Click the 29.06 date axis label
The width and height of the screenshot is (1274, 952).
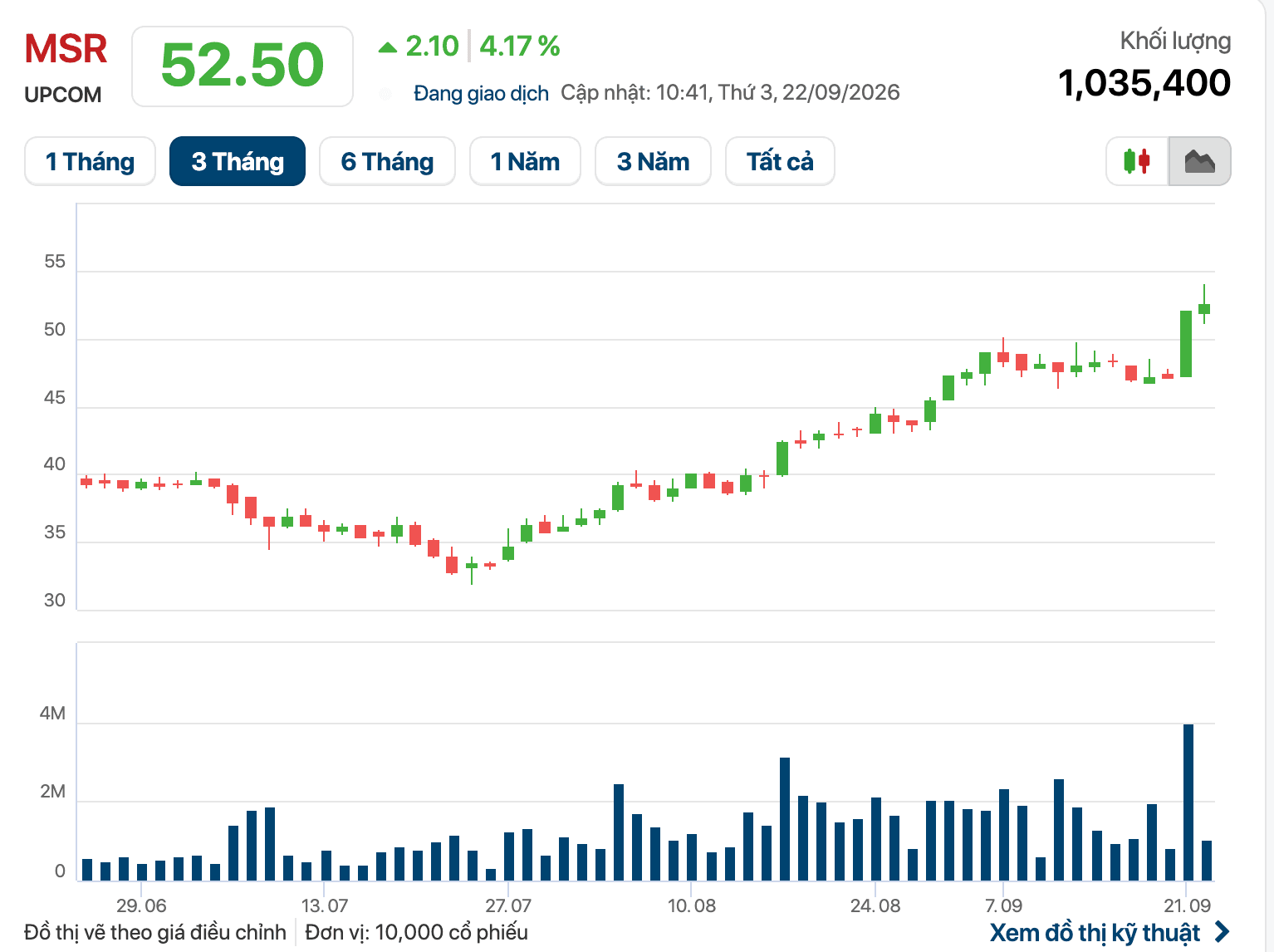[x=141, y=905]
